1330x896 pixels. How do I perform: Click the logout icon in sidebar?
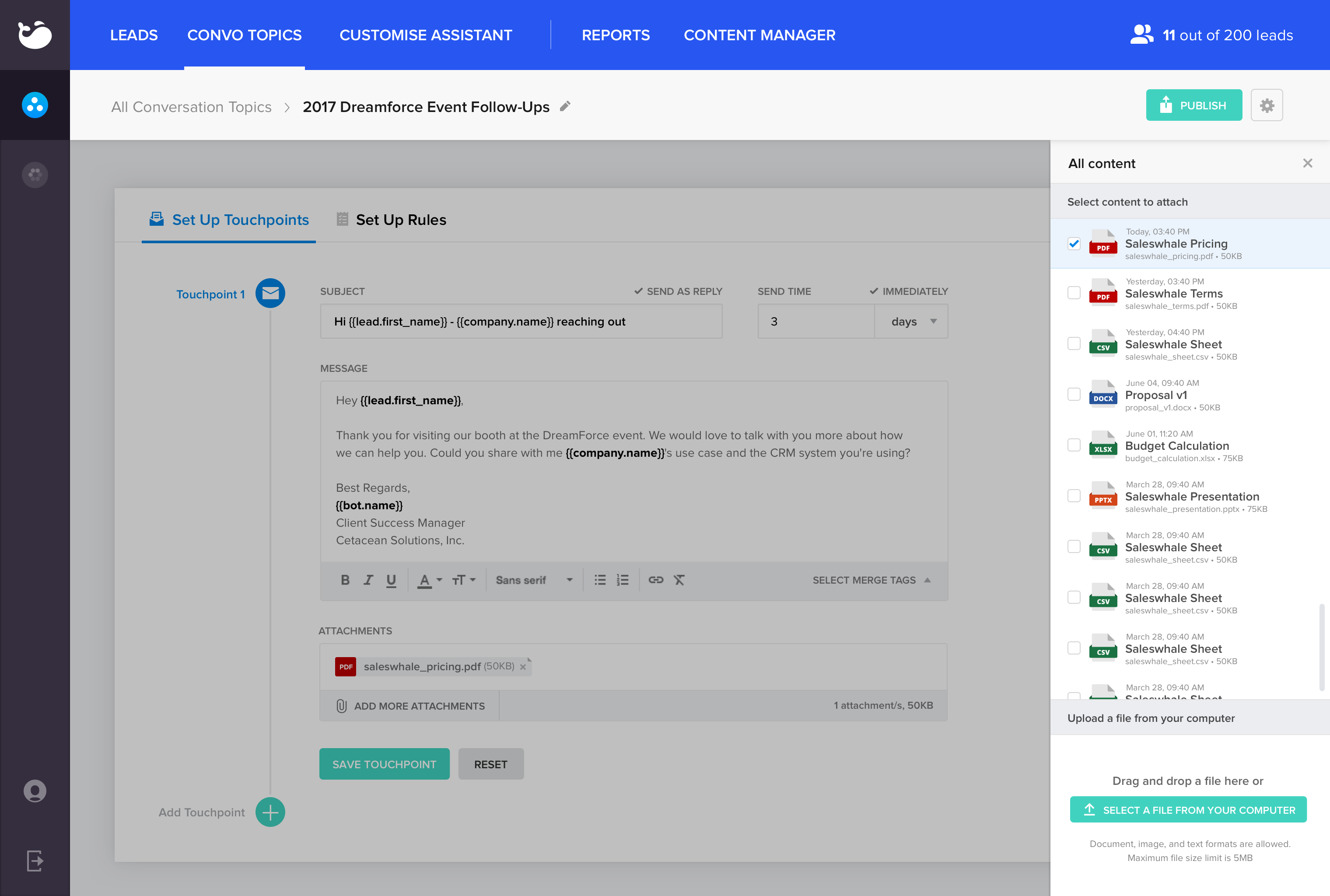[x=35, y=861]
